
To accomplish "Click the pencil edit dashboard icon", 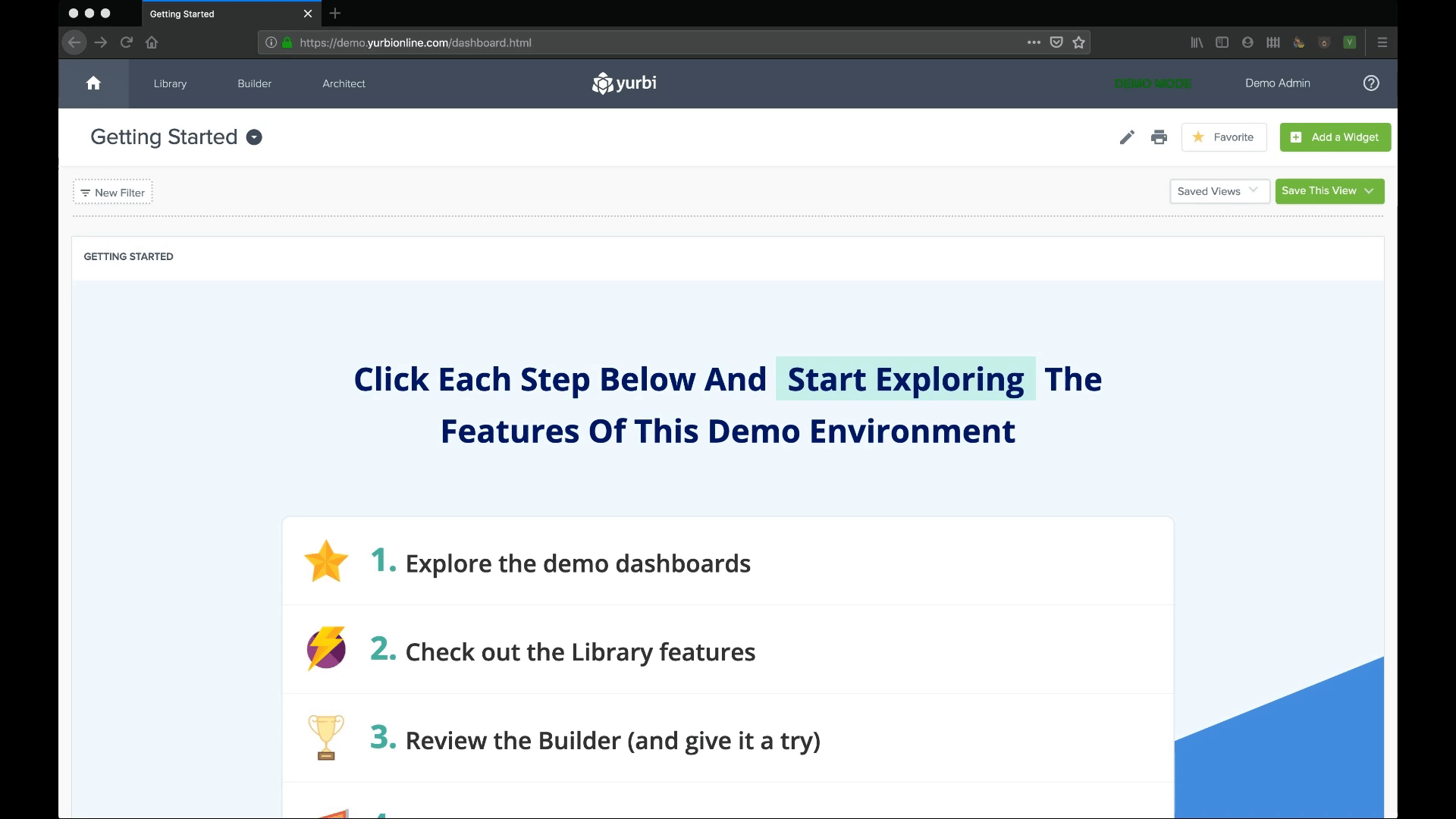I will click(x=1127, y=137).
